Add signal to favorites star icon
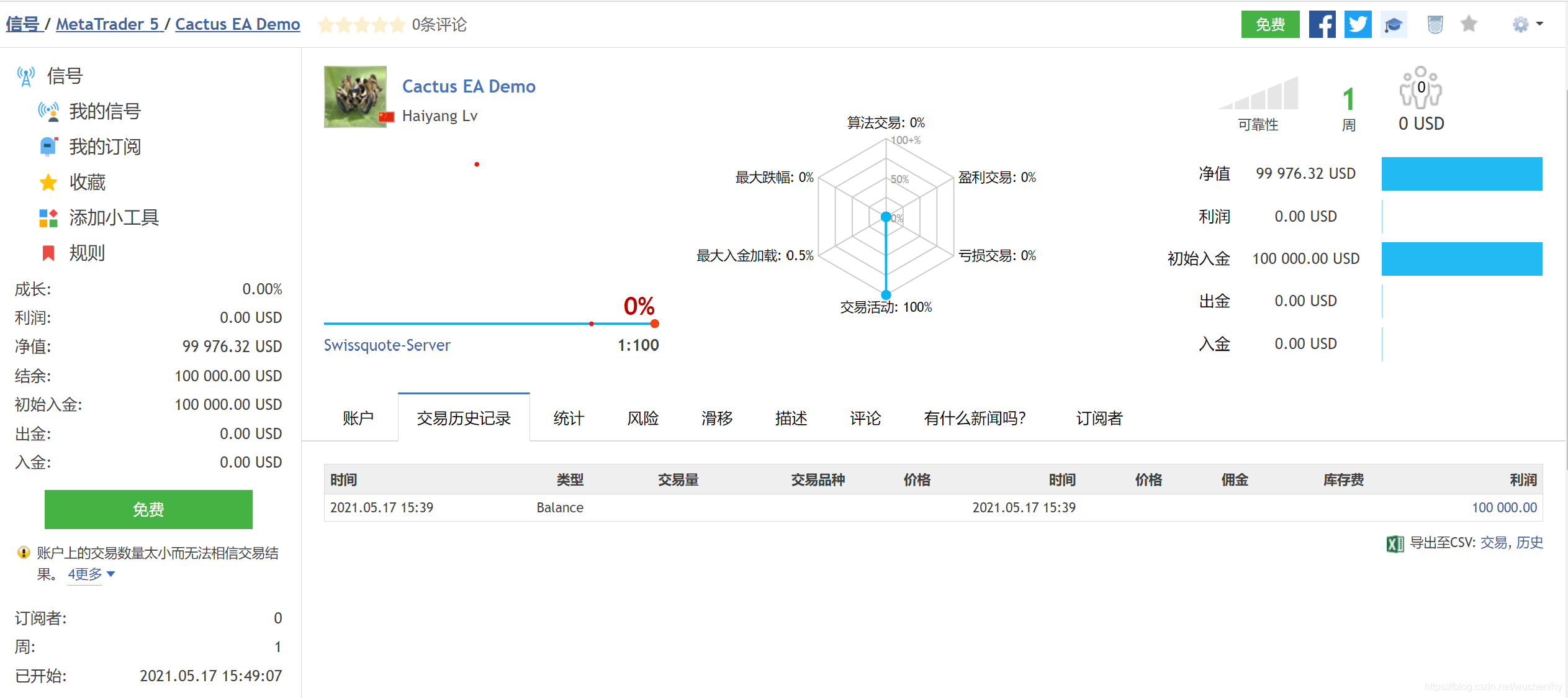The image size is (1568, 698). tap(1469, 25)
